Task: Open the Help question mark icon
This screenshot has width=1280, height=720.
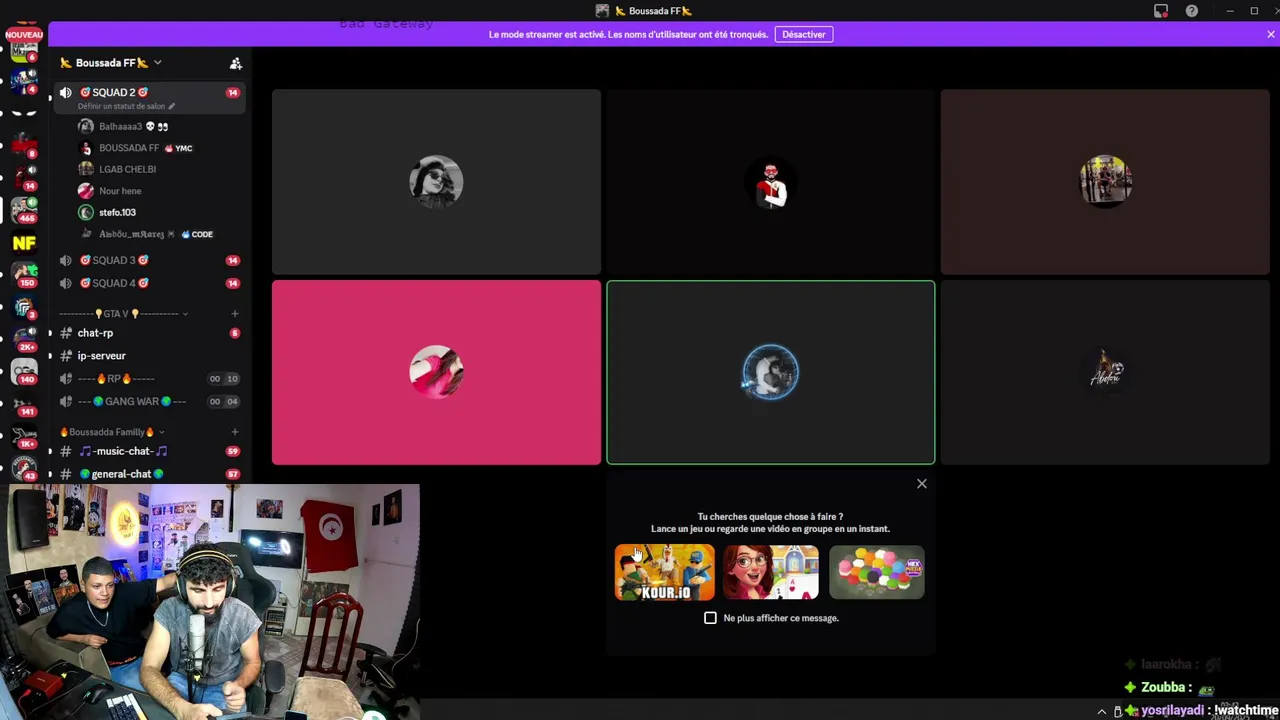Action: (x=1191, y=11)
